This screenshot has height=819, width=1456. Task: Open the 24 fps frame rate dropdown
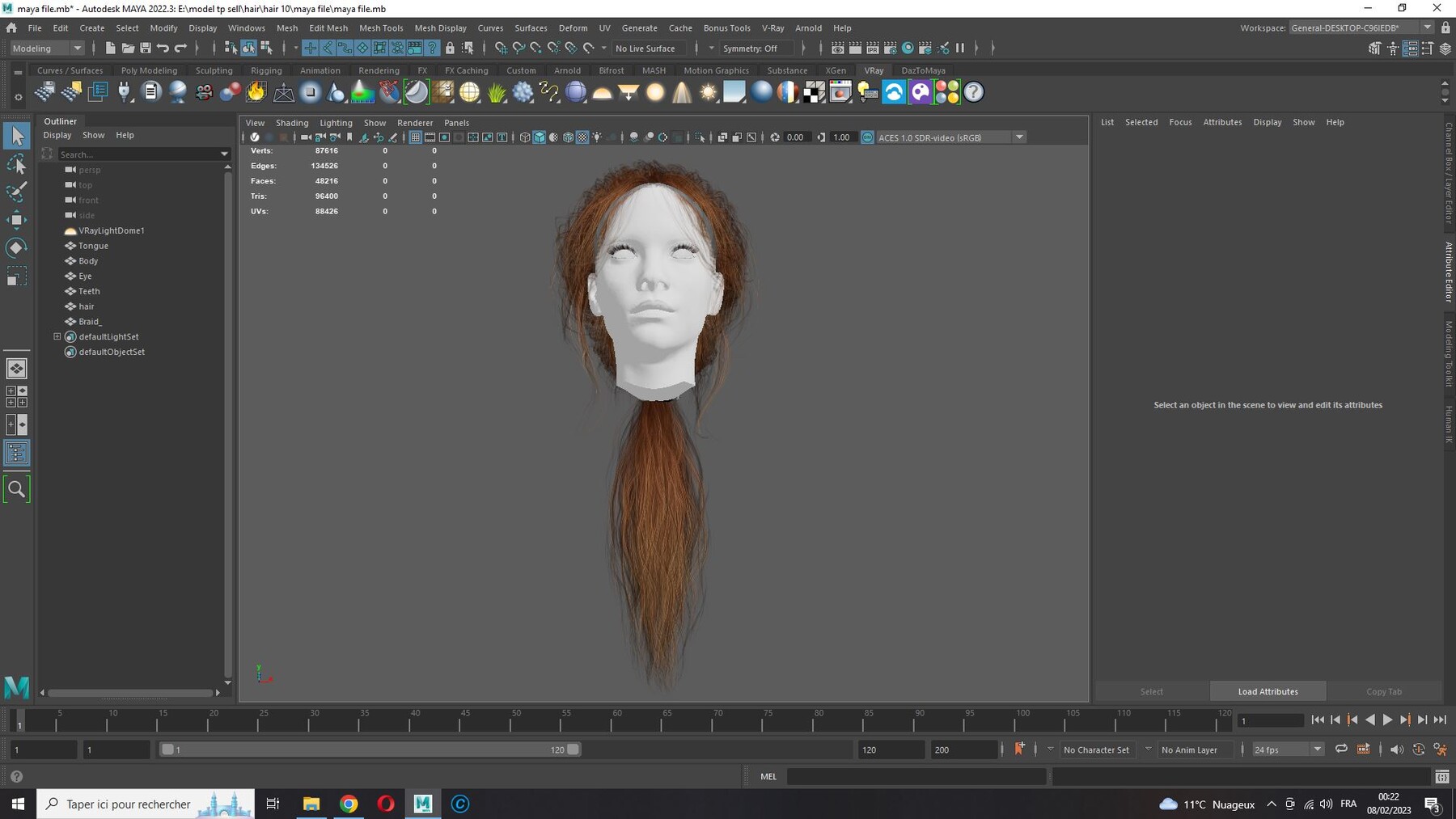[x=1288, y=749]
